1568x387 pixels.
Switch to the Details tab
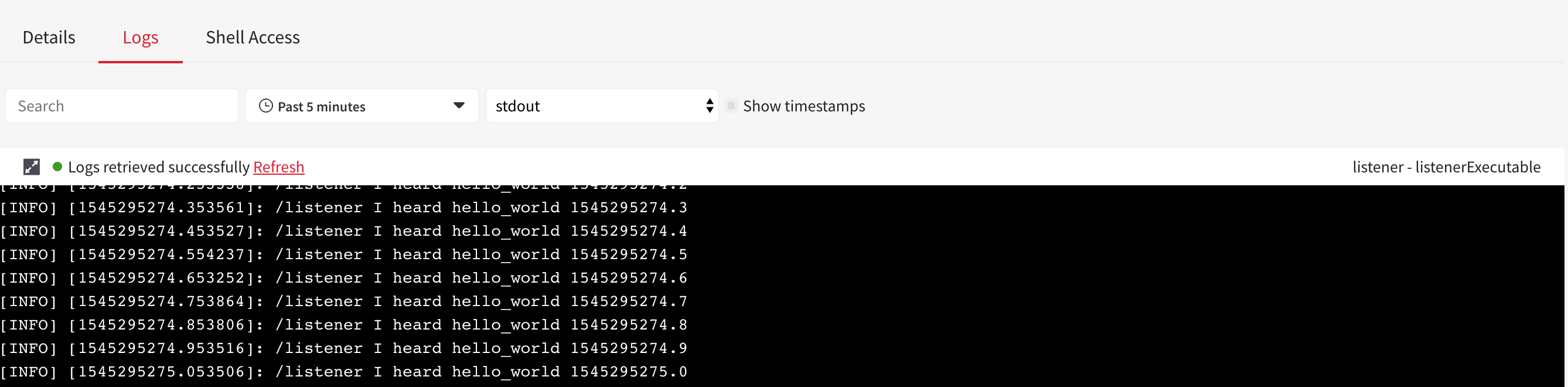(49, 37)
